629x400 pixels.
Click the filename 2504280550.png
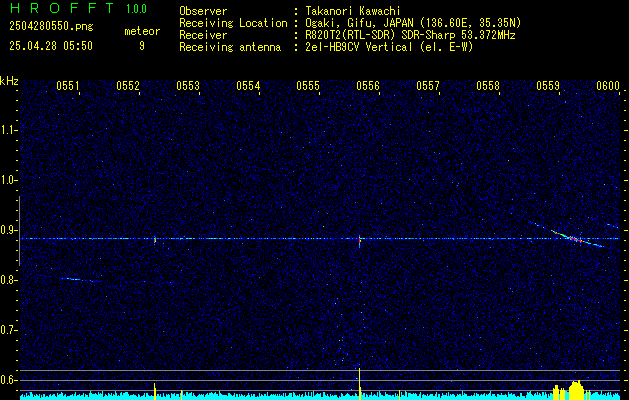tap(51, 27)
